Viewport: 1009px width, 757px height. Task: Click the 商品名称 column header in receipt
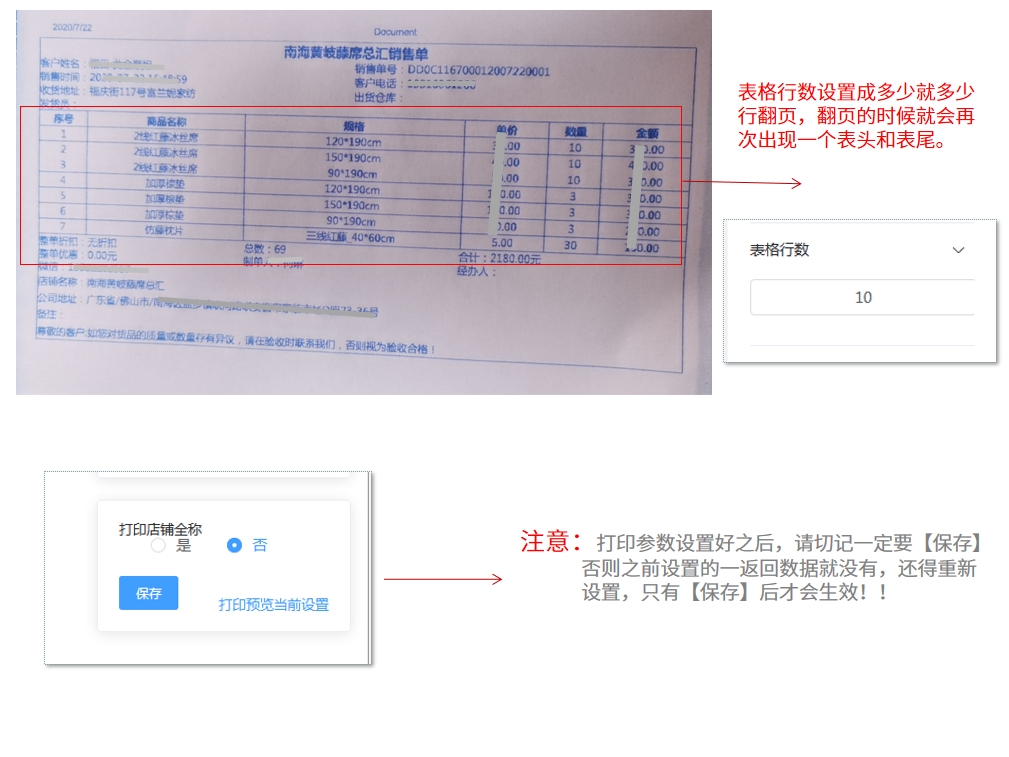click(x=167, y=120)
